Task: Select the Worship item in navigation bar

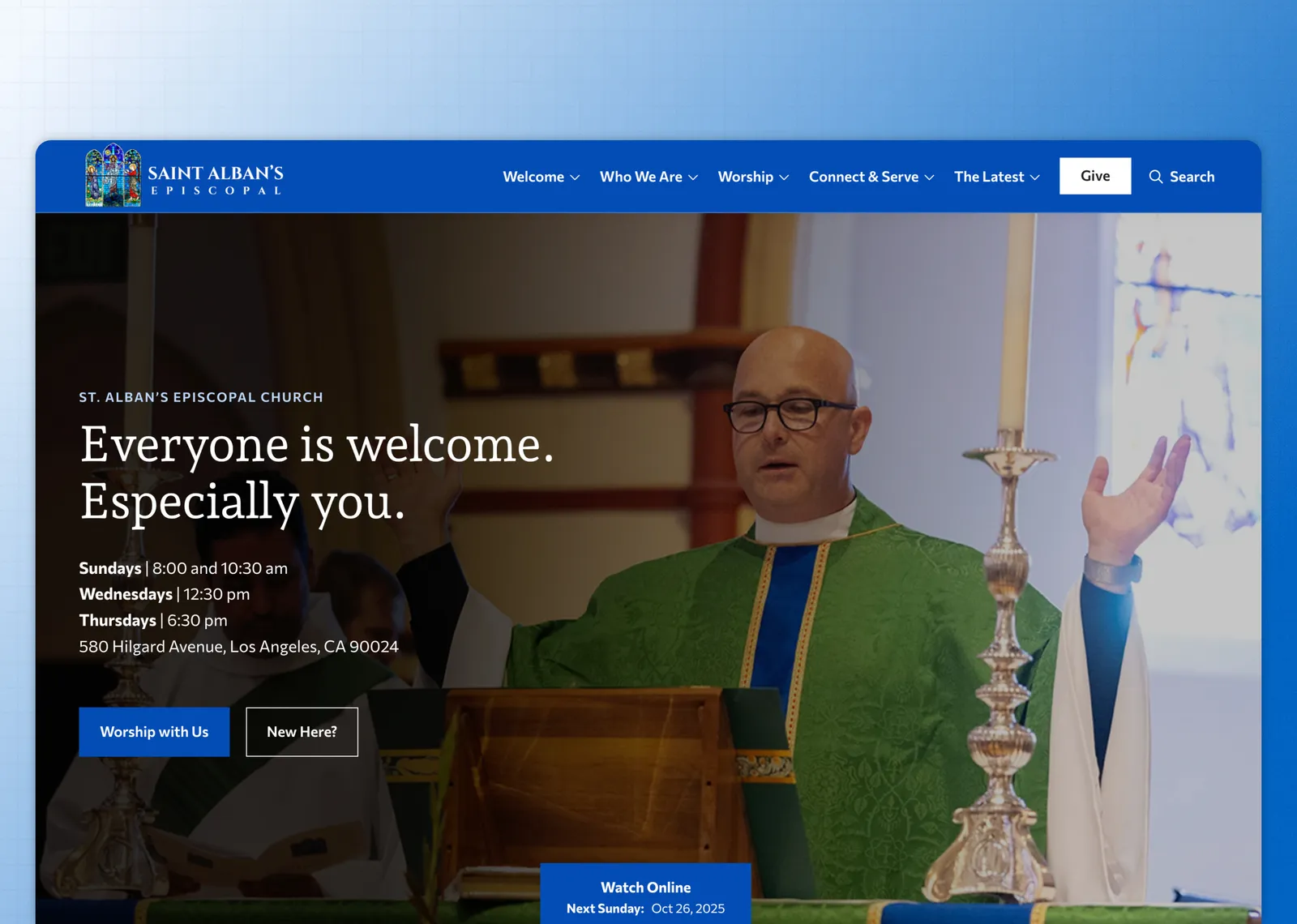Action: tap(745, 177)
